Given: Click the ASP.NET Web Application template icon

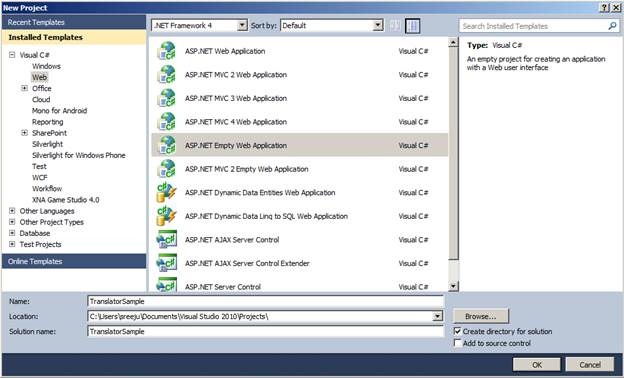Looking at the screenshot, I should (x=167, y=51).
